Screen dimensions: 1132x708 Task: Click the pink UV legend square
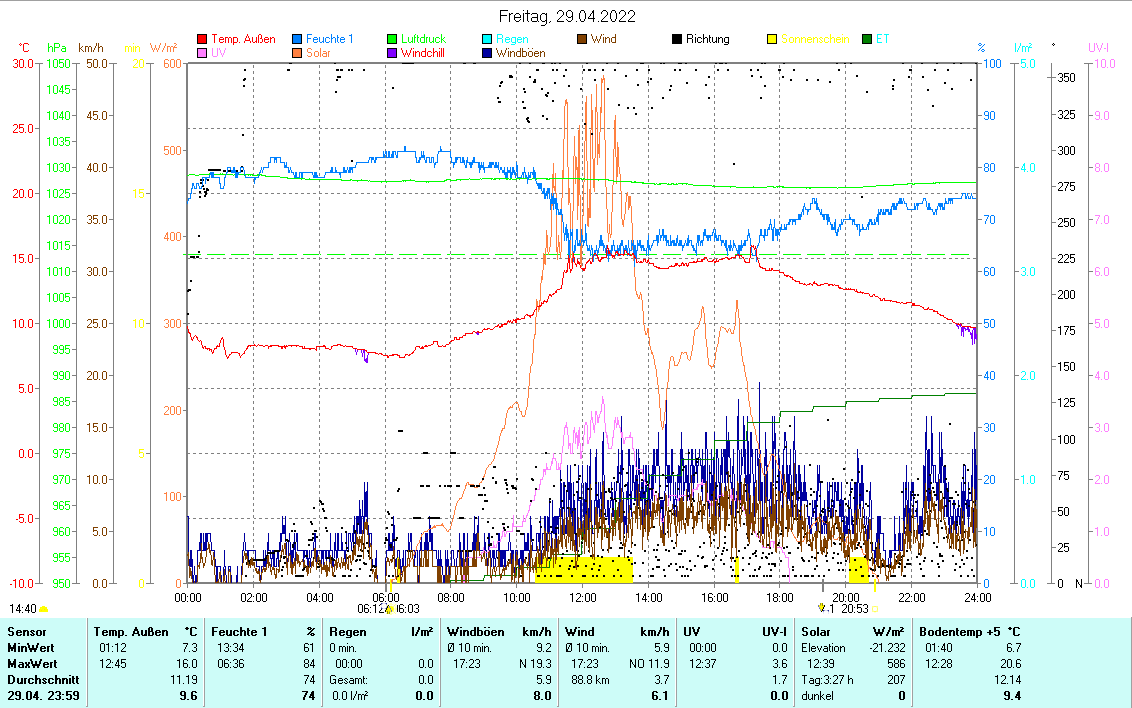tap(203, 53)
